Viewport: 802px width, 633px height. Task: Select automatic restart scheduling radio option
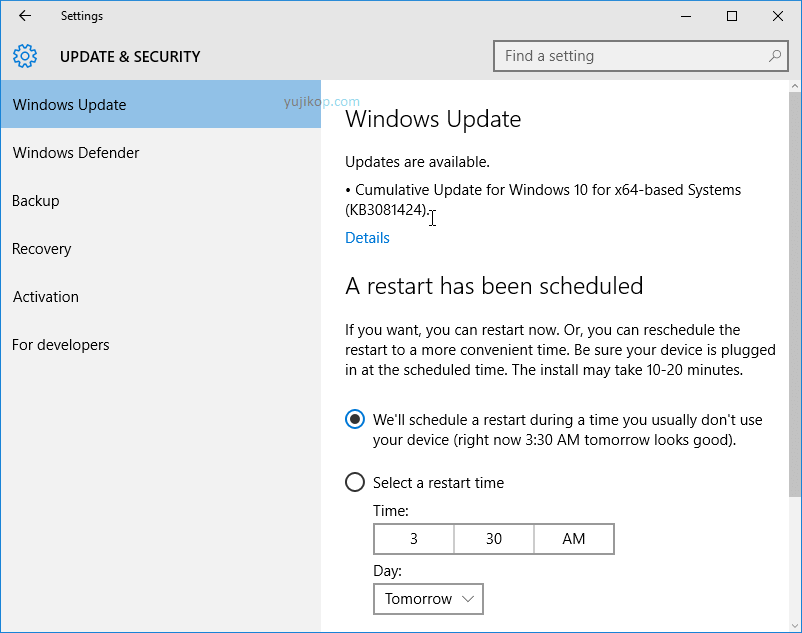(x=355, y=419)
